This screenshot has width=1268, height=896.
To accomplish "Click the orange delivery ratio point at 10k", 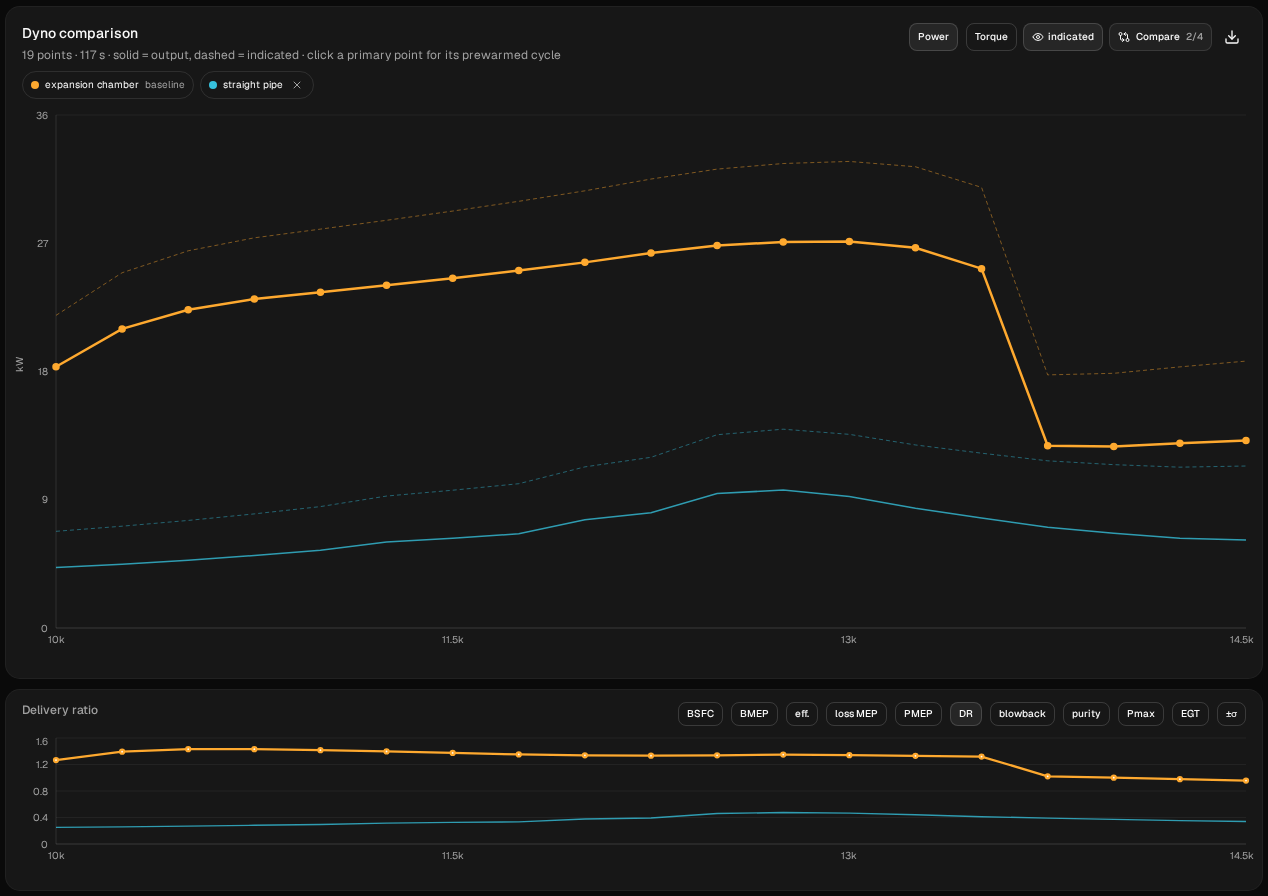I will [x=56, y=760].
